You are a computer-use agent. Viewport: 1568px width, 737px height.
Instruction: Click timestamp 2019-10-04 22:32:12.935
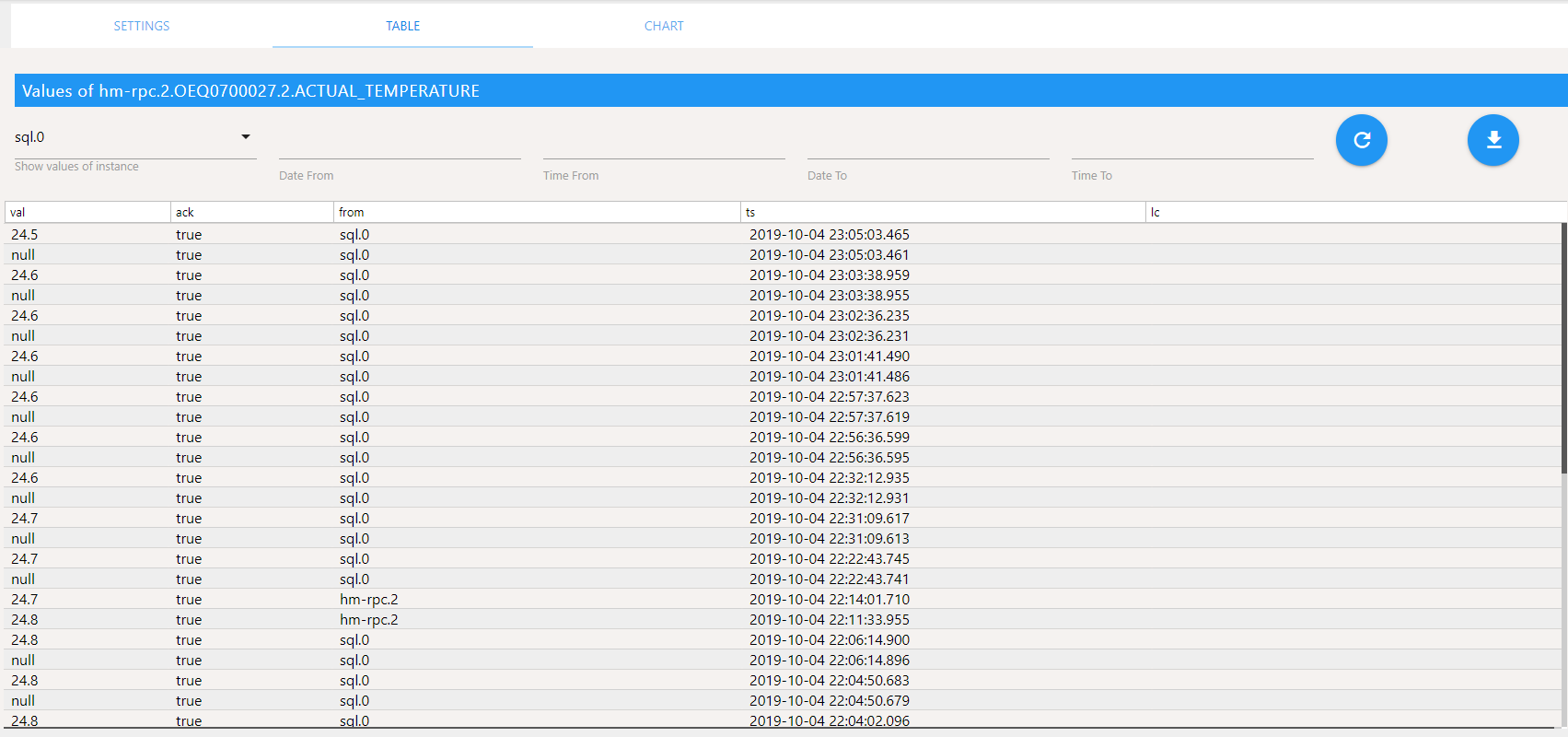coord(830,478)
